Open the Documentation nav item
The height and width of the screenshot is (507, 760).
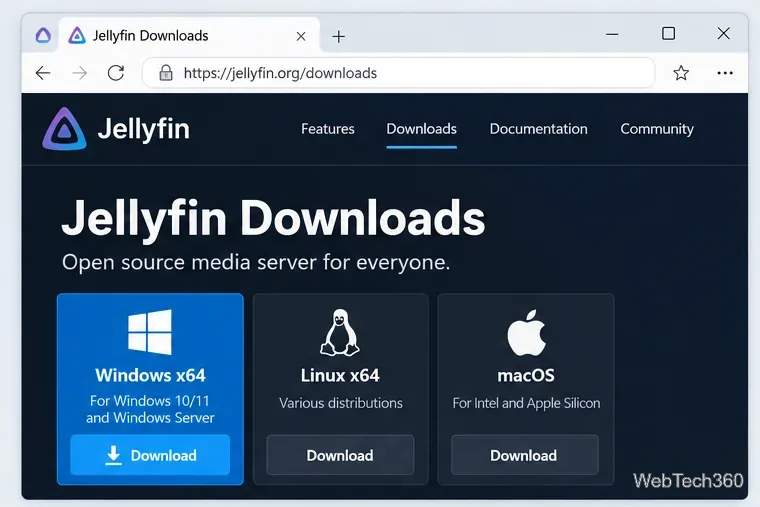tap(538, 129)
